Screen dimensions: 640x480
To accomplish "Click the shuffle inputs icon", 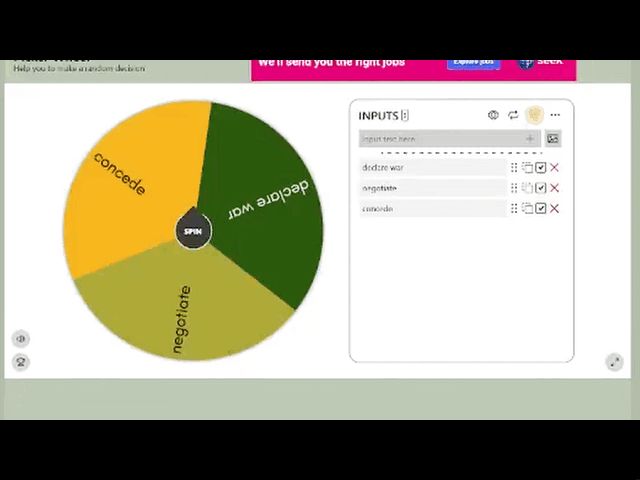I will (x=513, y=115).
